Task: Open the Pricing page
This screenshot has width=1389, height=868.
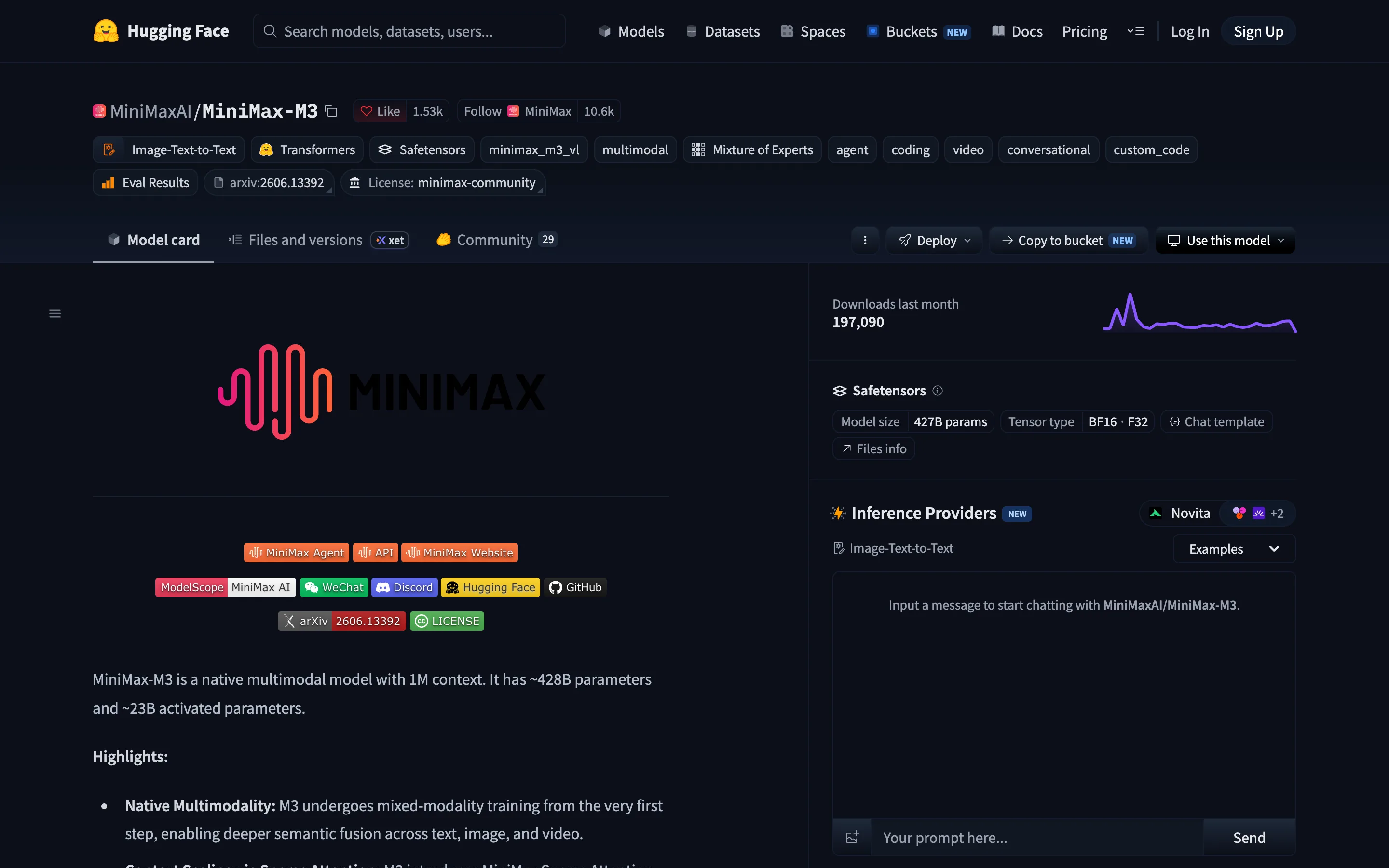Action: pos(1084,31)
